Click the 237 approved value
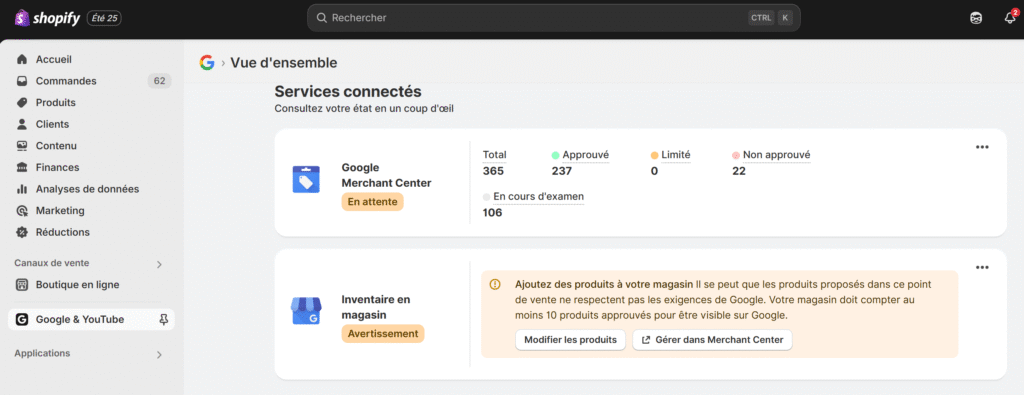1024x395 pixels. tap(561, 171)
